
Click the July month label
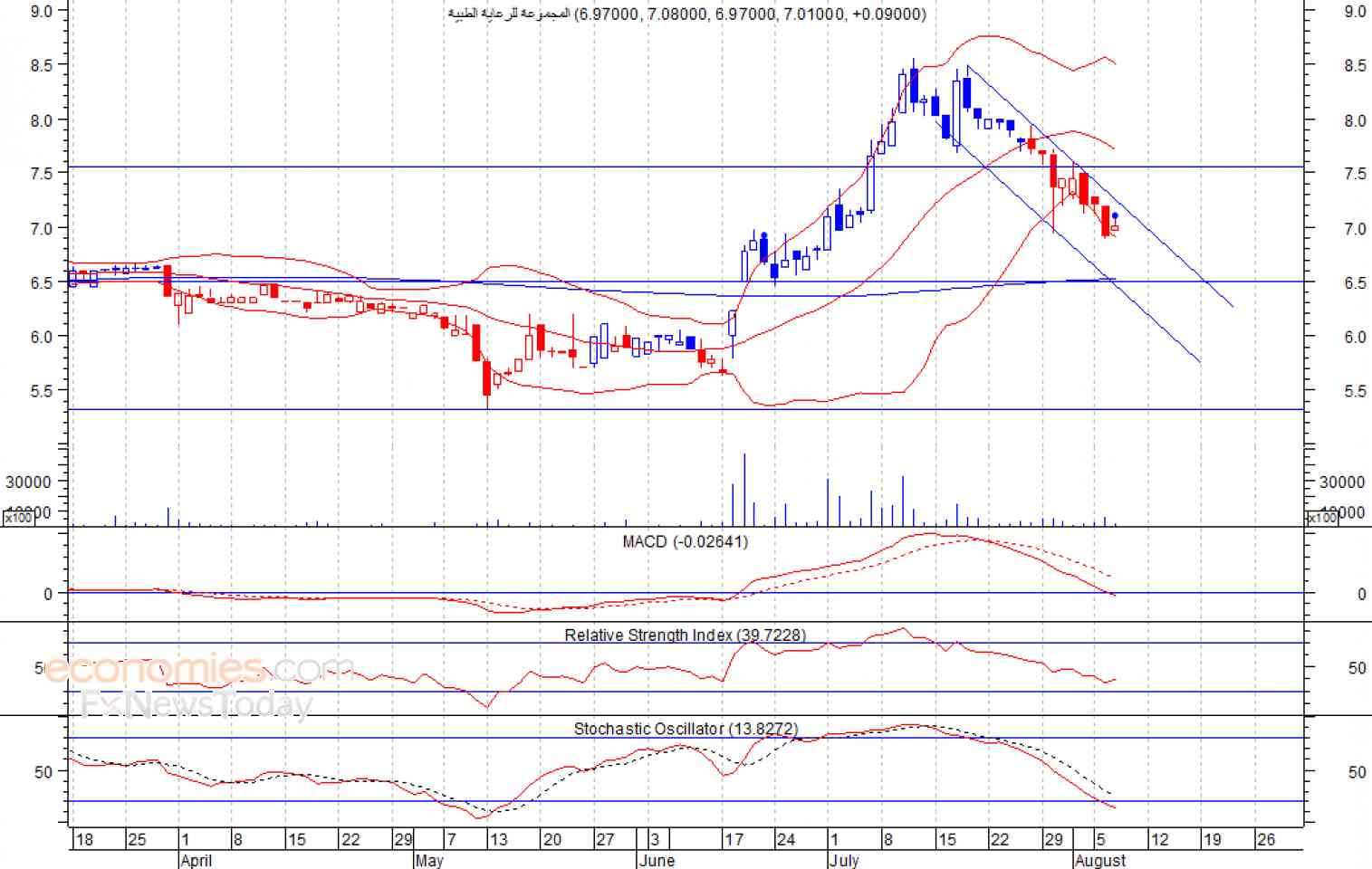point(844,860)
